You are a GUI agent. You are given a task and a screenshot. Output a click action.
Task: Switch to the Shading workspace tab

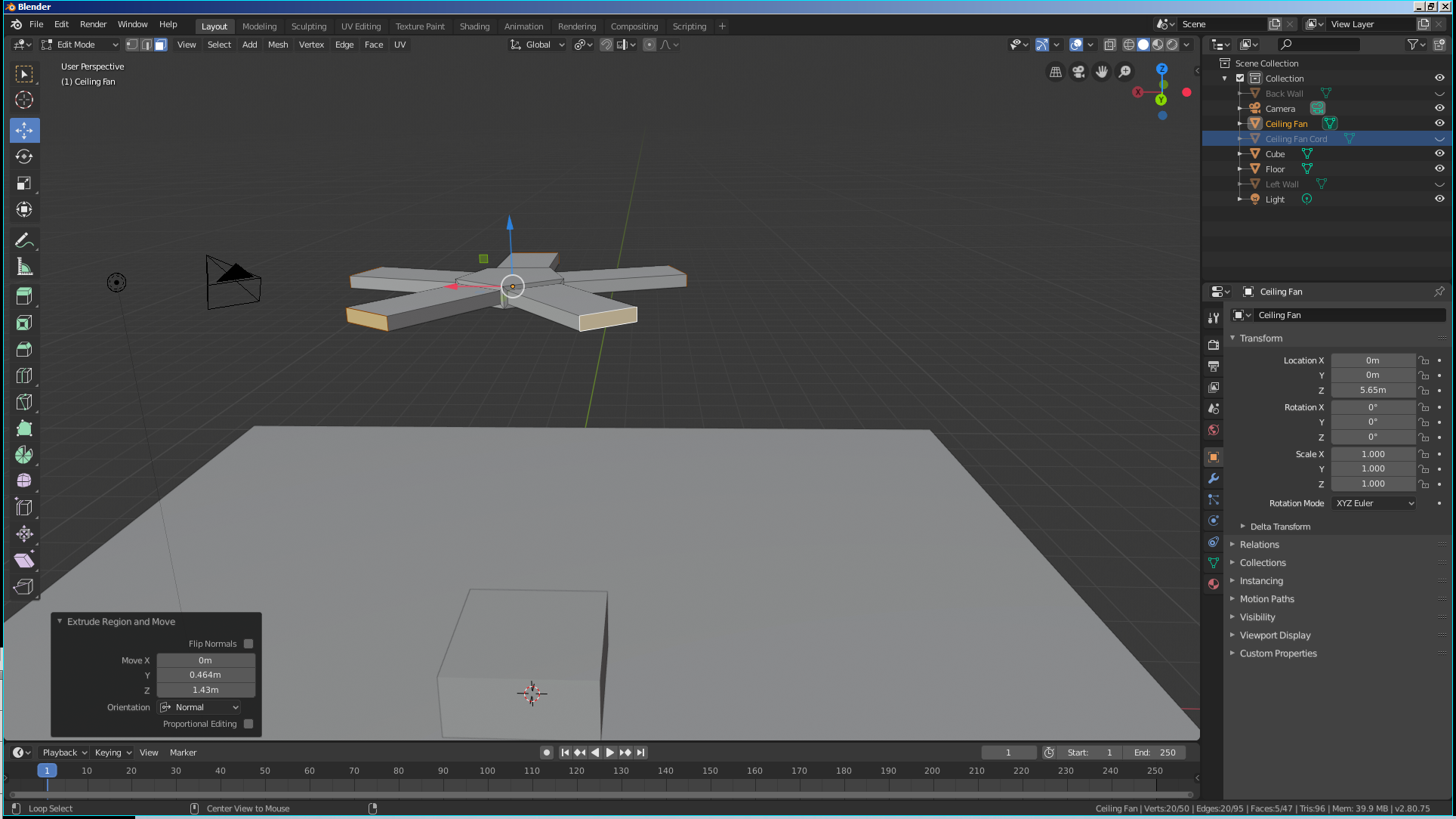point(474,26)
